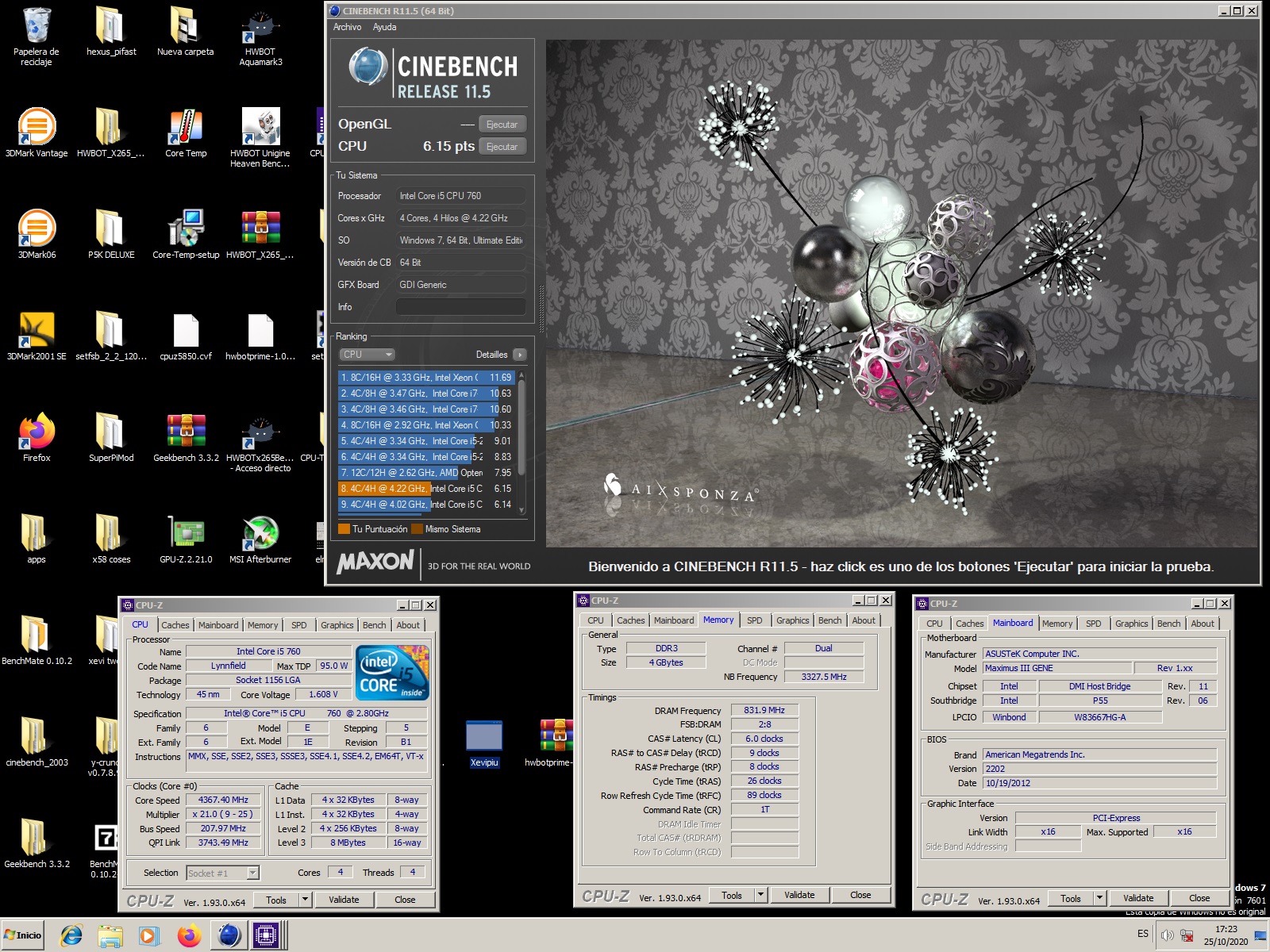1270x952 pixels.
Task: Open the GPU-Z.2.21.0 desktop icon
Action: (186, 539)
